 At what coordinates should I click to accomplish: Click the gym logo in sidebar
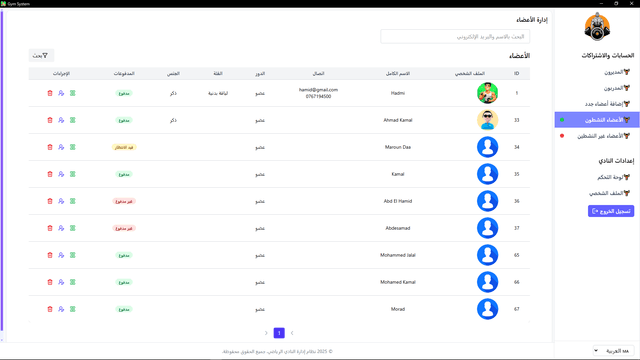[597, 27]
